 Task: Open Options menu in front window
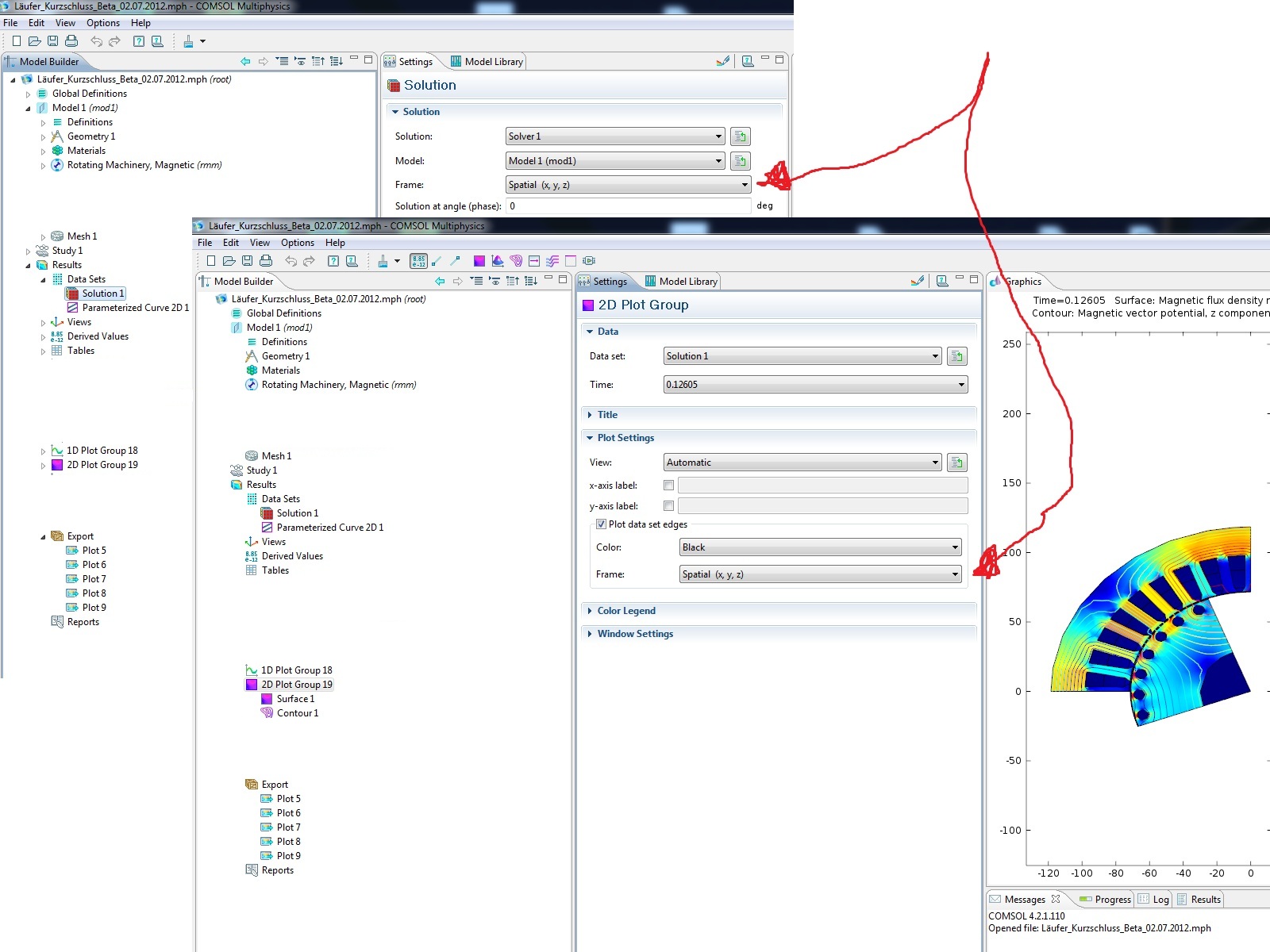pos(298,243)
